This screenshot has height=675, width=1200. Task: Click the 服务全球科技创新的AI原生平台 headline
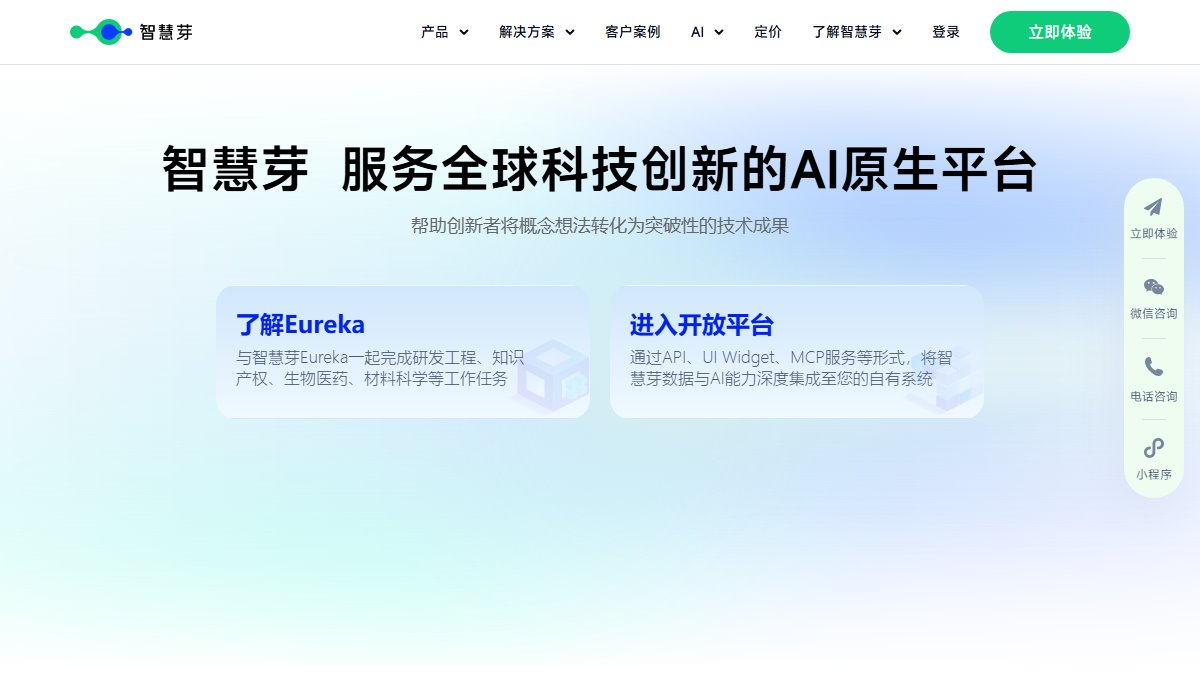(688, 169)
